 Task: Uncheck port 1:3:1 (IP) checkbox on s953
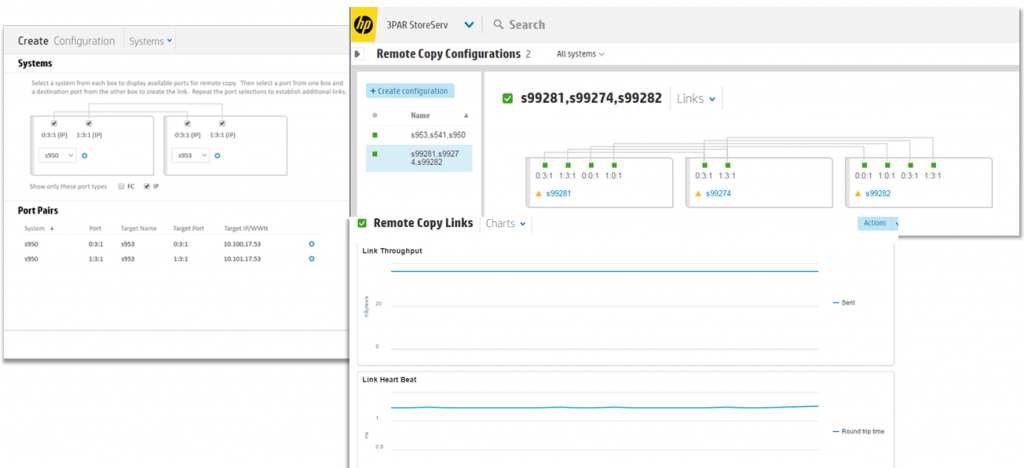pos(222,123)
